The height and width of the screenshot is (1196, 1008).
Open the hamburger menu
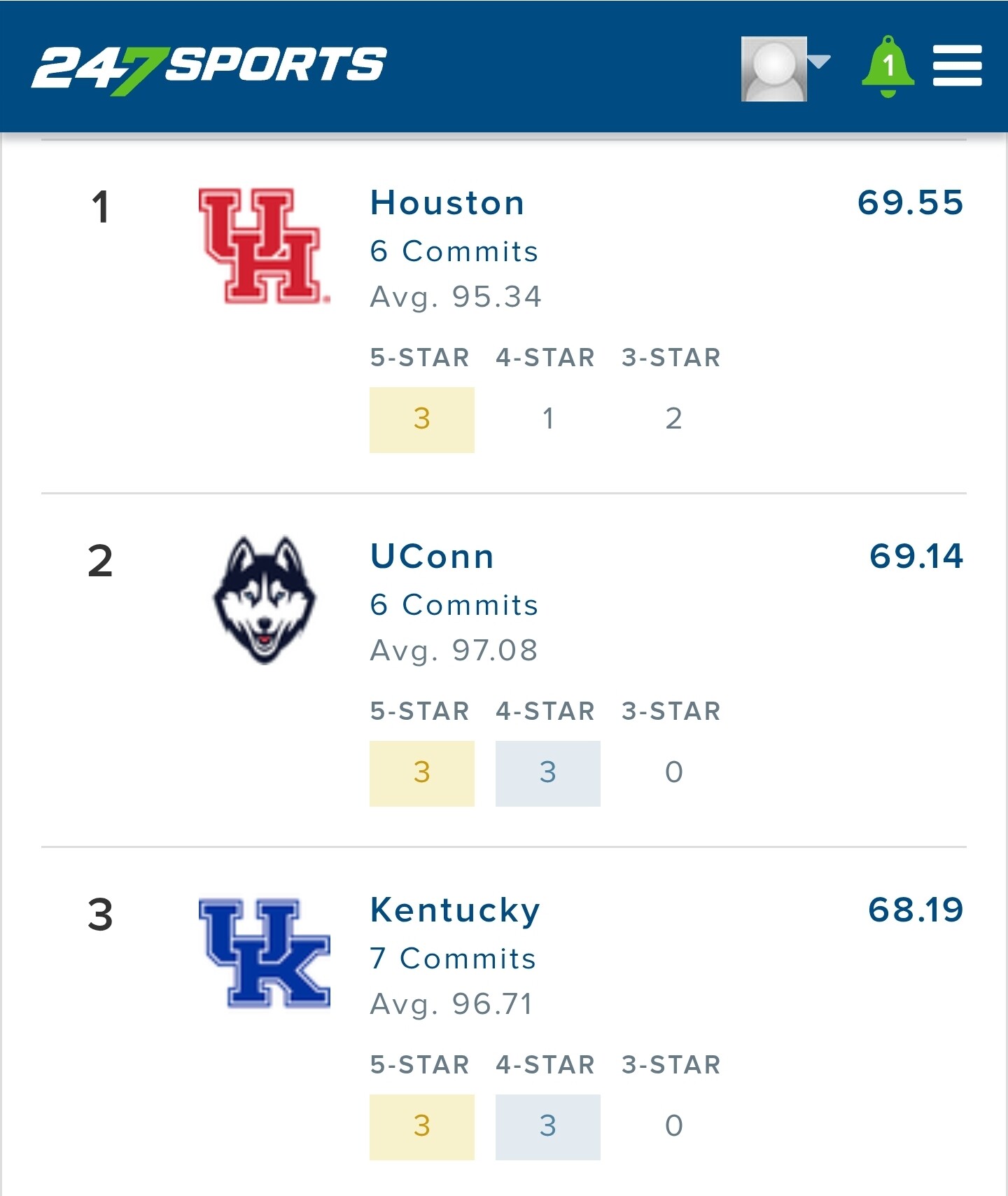[x=957, y=66]
